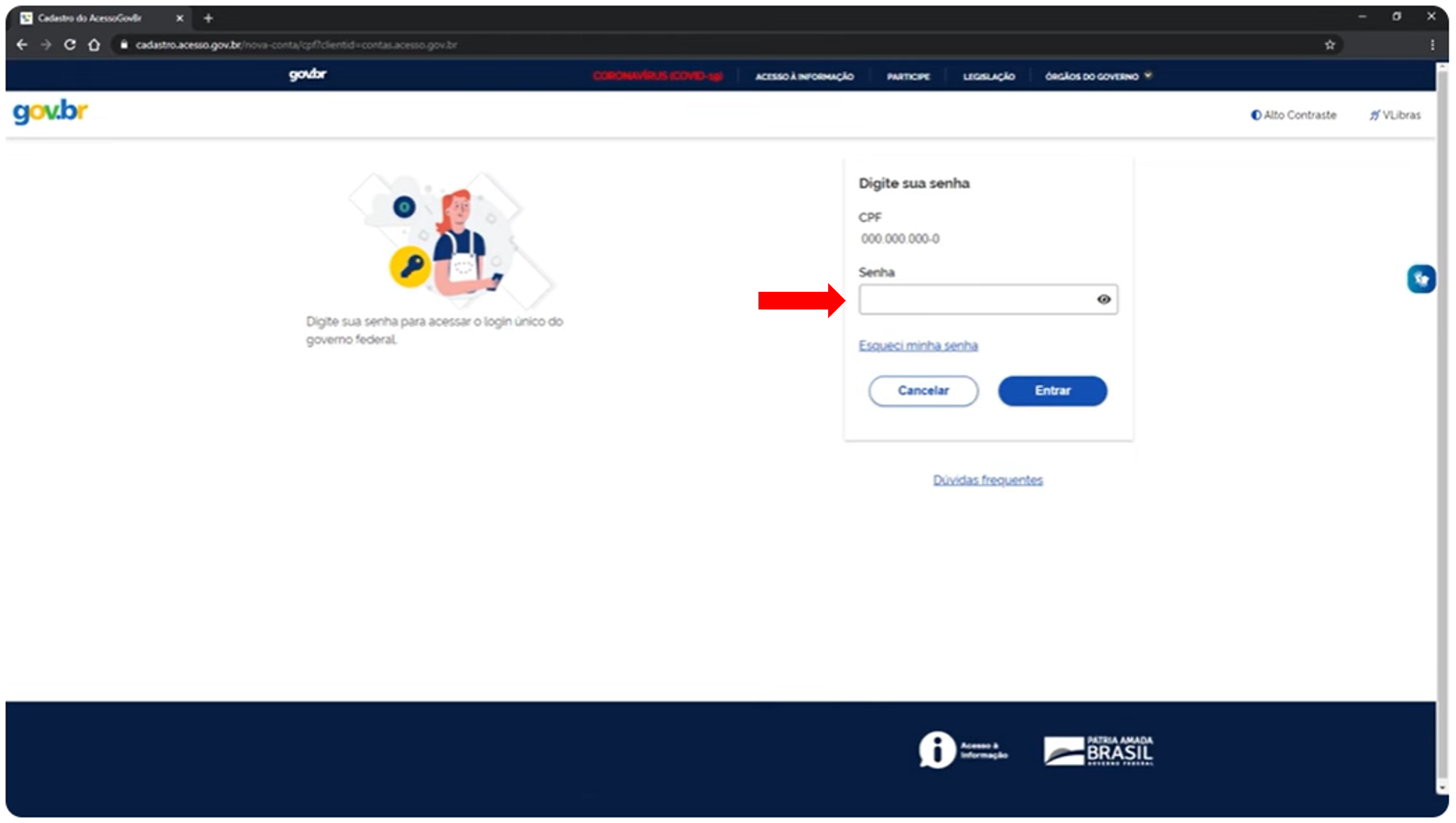Open new tab with plus icon
Screen dimensions: 1456x823
[208, 18]
